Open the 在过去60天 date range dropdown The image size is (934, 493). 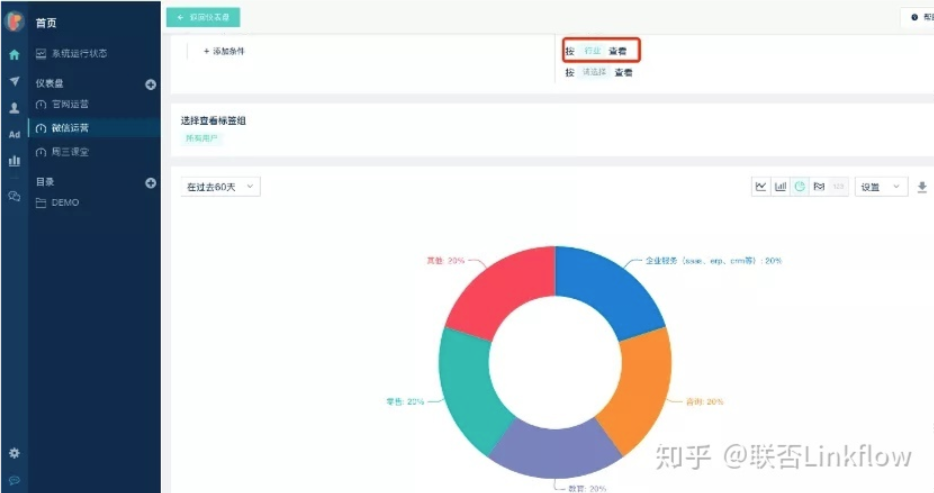point(220,187)
